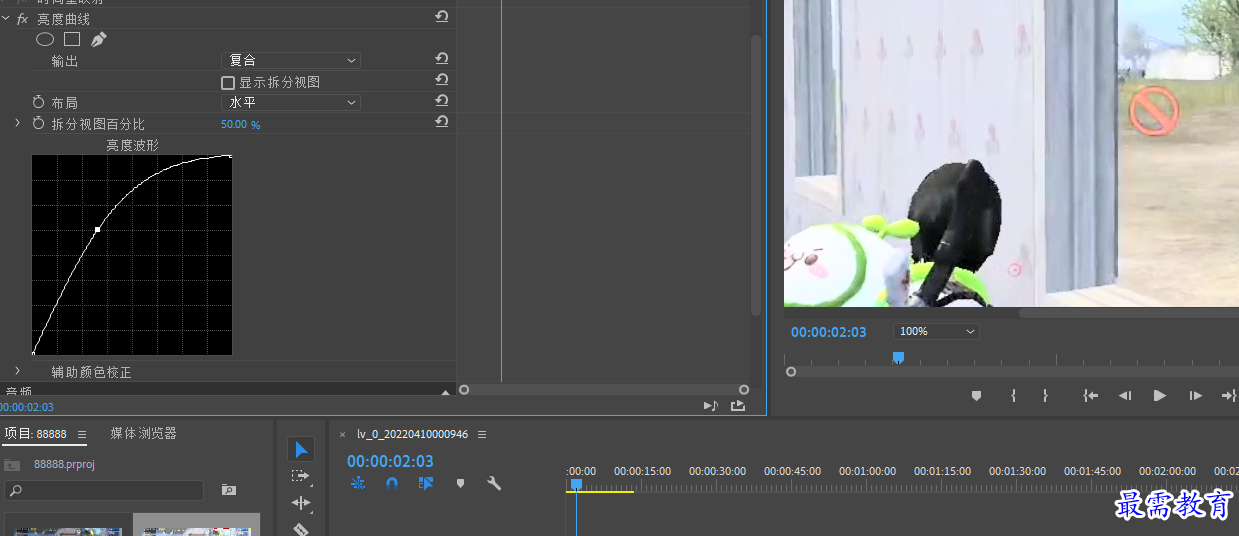Select the free-draw bezier pen mask
The width and height of the screenshot is (1239, 536).
98,39
